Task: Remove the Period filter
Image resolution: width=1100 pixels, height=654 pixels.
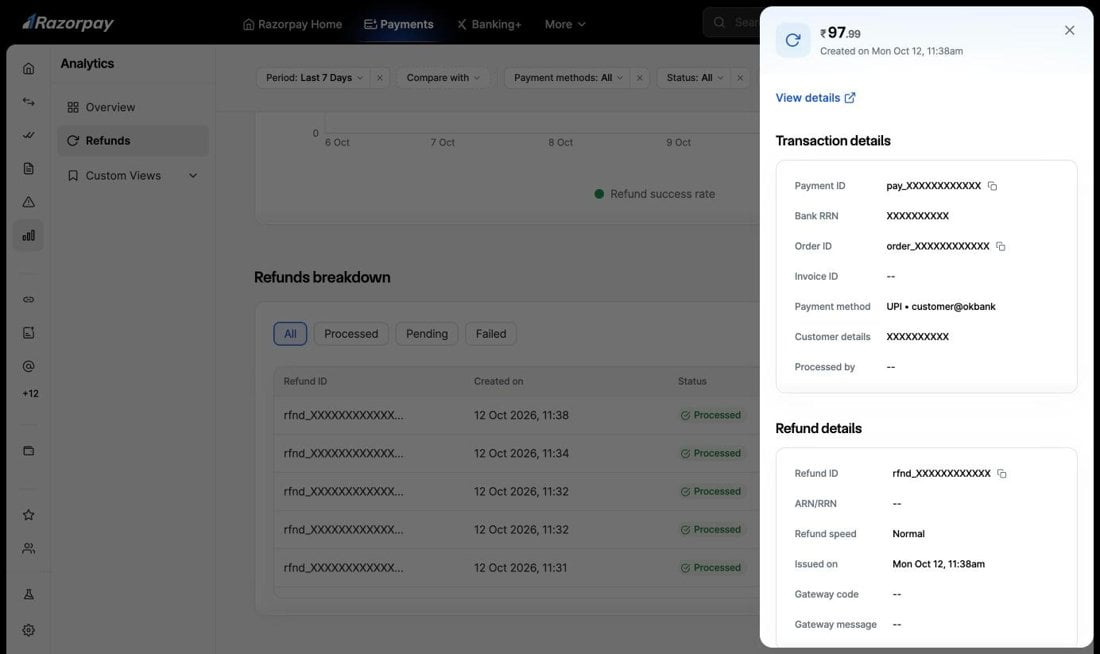Action: [380, 78]
